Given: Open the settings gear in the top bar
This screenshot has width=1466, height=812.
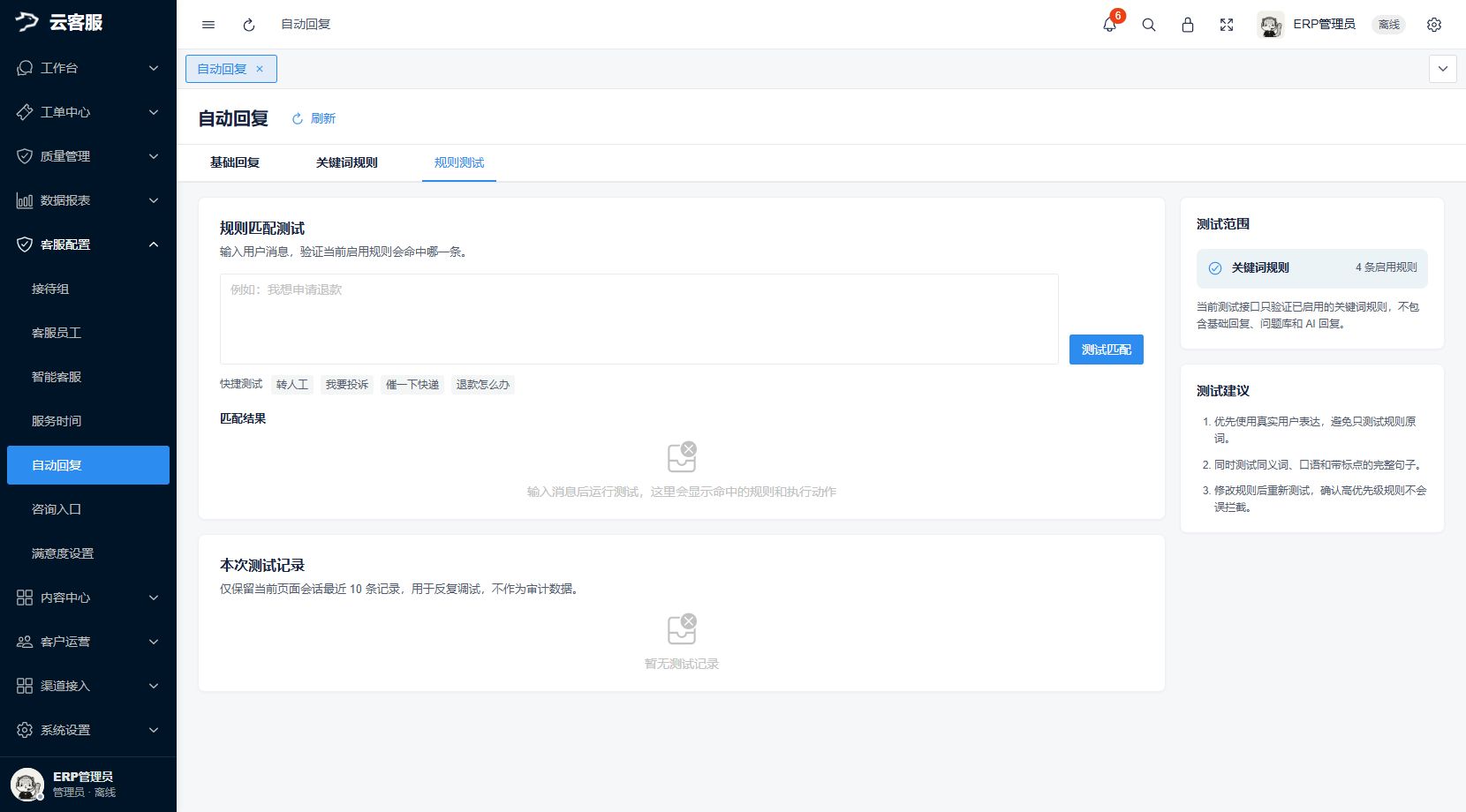Looking at the screenshot, I should coord(1434,25).
